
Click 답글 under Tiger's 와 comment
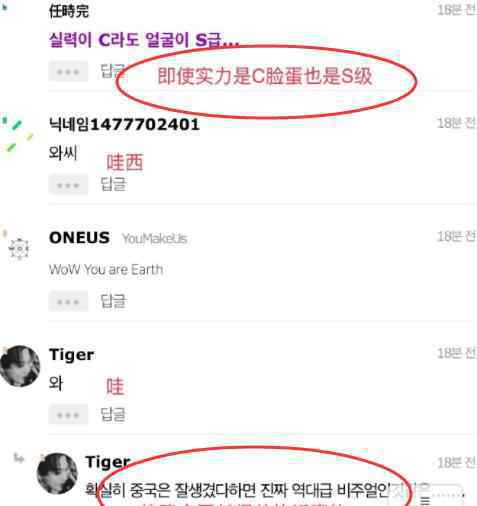click(113, 415)
